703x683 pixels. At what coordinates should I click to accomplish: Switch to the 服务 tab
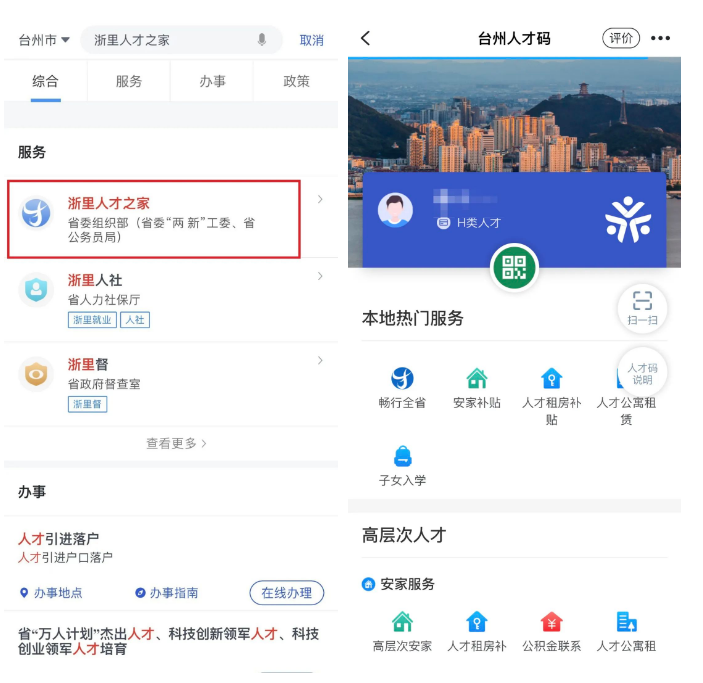click(x=129, y=81)
